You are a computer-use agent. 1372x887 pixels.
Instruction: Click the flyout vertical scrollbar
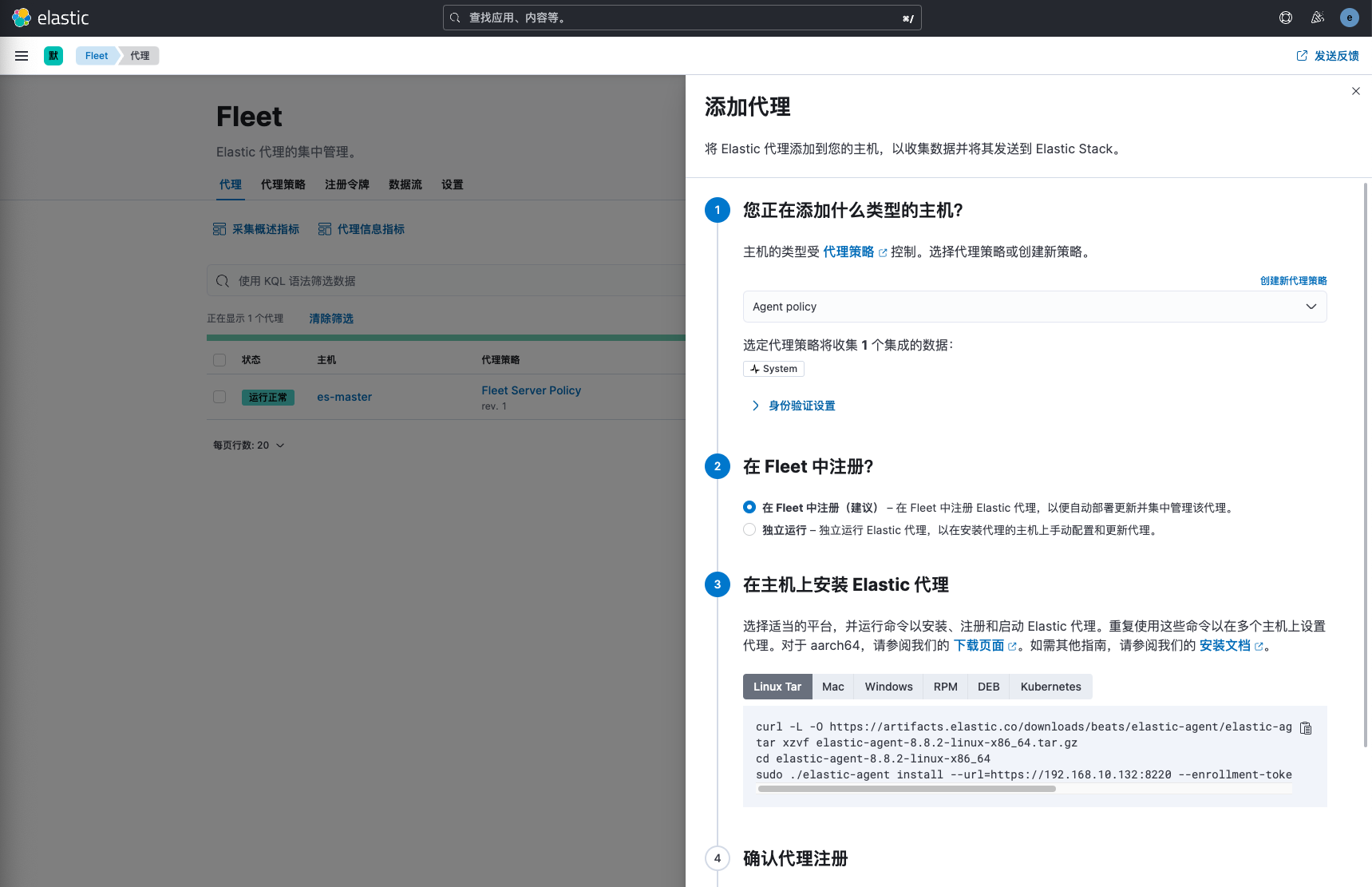pyautogui.click(x=1366, y=465)
